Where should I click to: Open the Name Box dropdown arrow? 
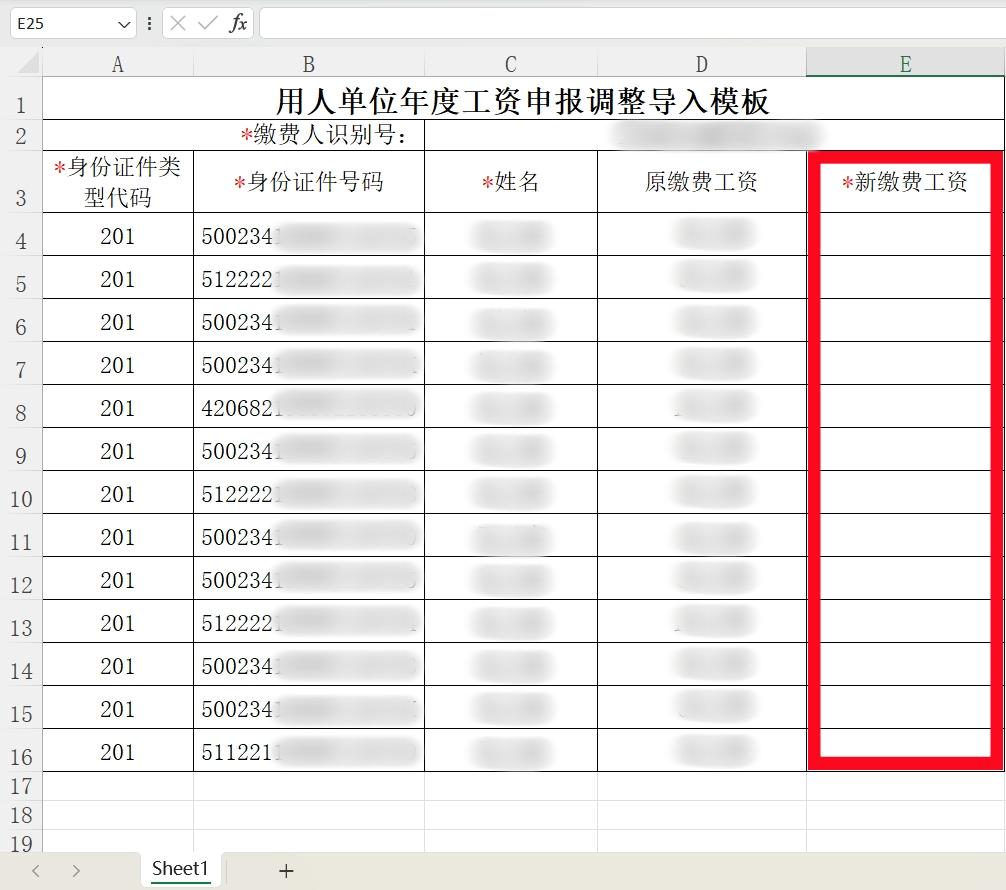point(124,23)
